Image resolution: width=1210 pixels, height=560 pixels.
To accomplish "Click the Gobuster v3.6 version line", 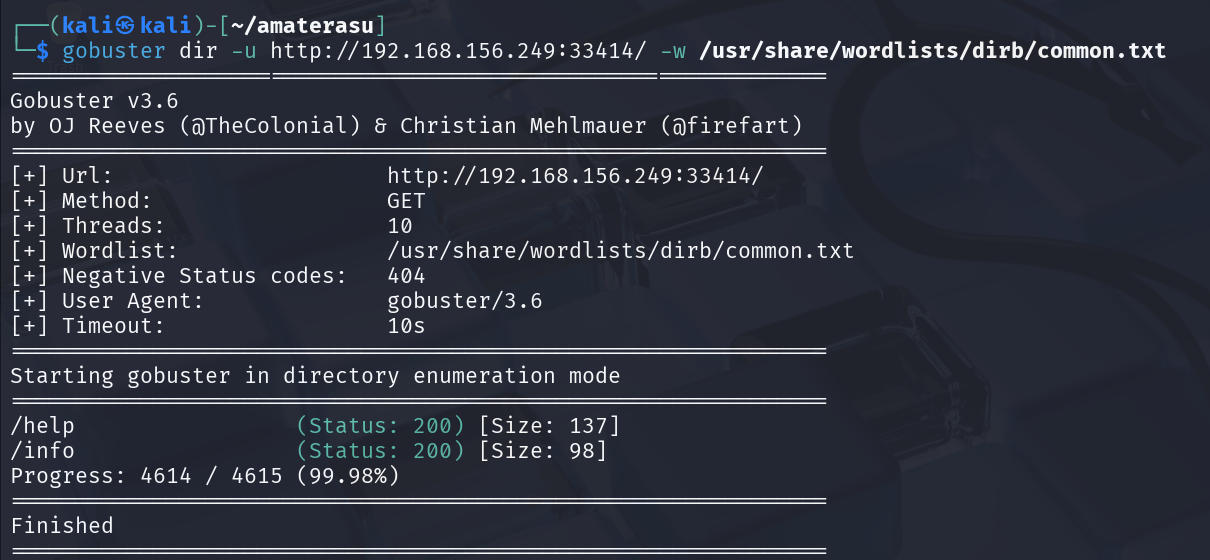I will point(95,101).
